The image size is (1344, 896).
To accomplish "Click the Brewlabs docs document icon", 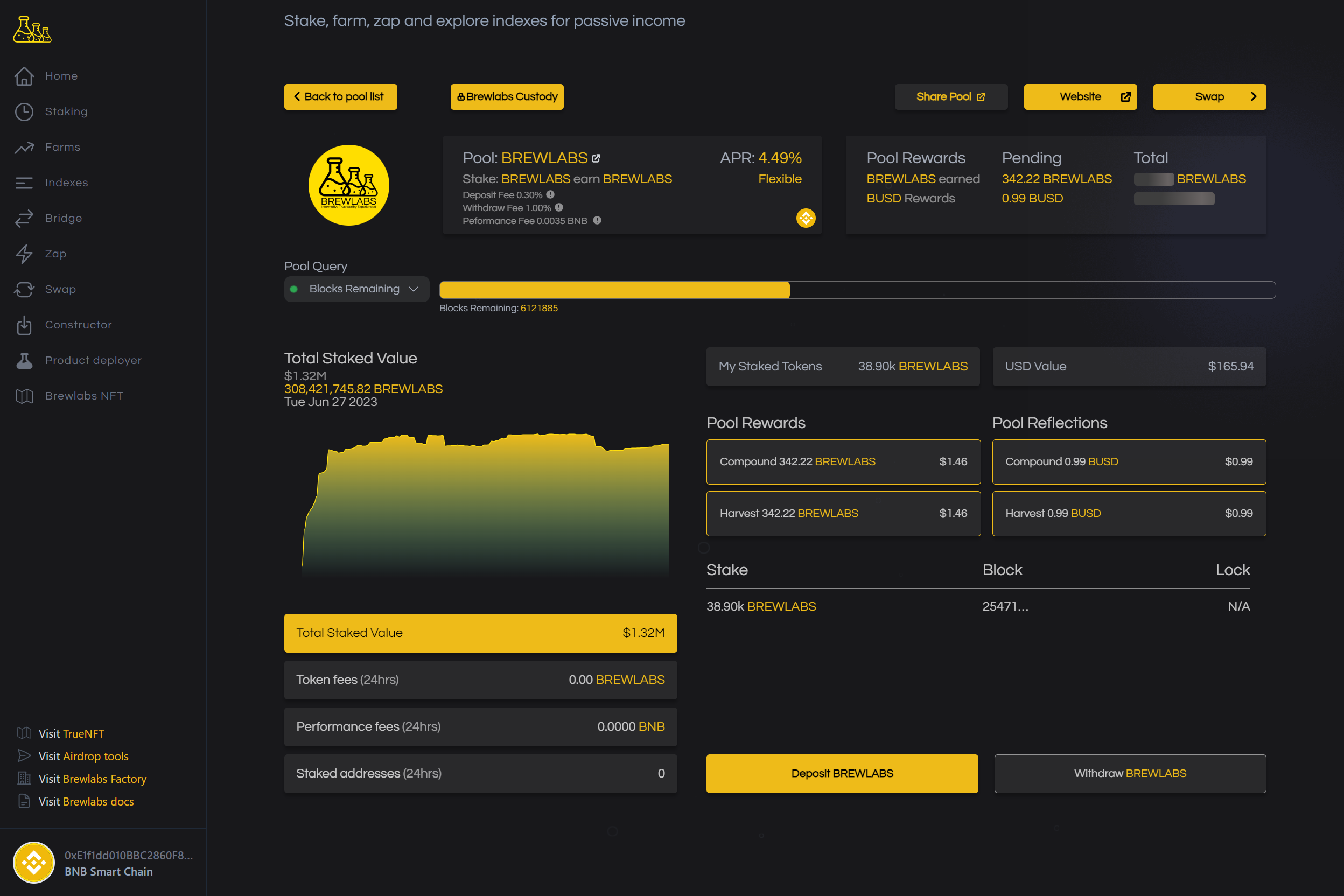I will click(x=24, y=801).
